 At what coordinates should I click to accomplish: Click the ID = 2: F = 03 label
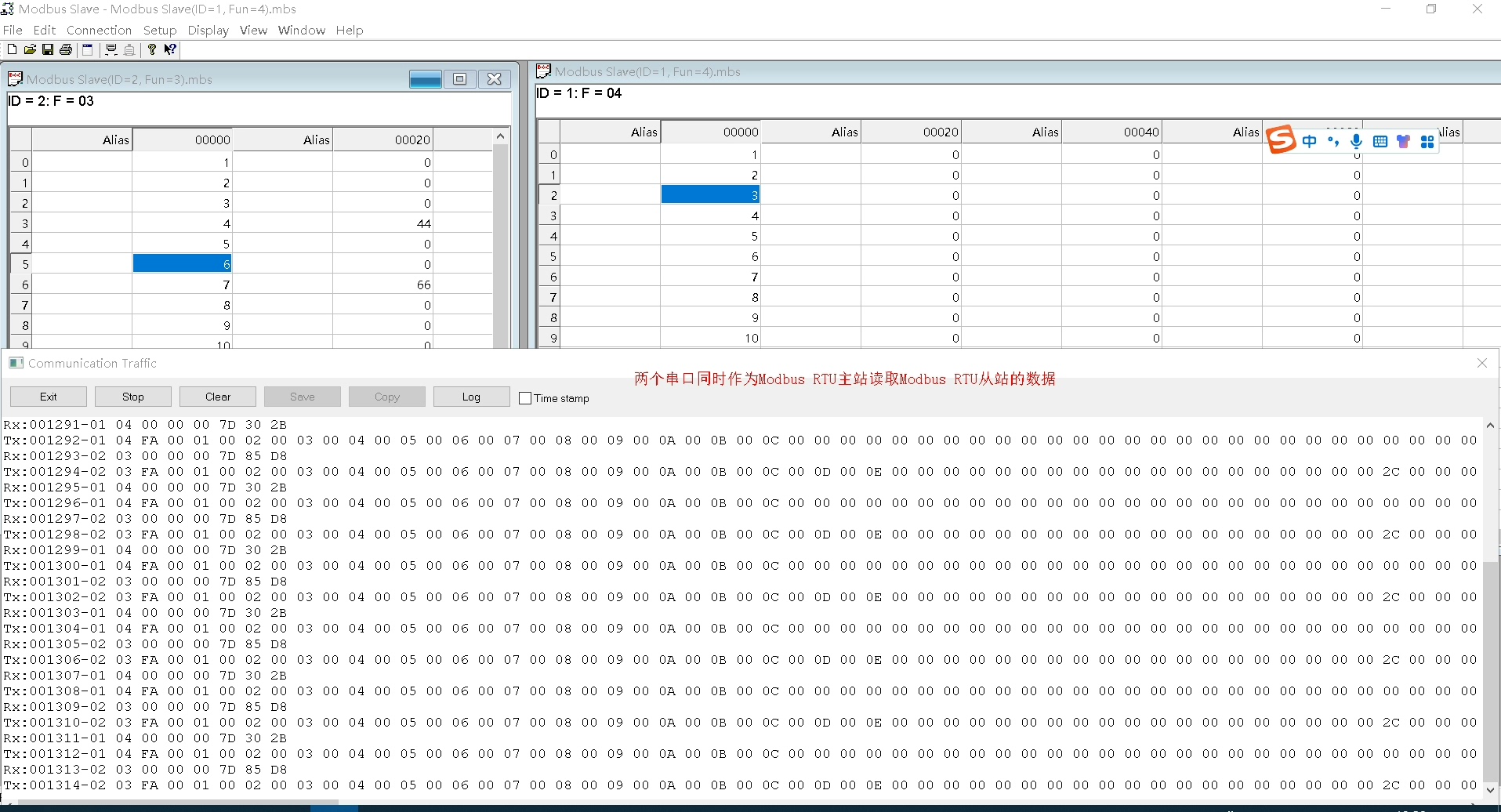coord(51,101)
